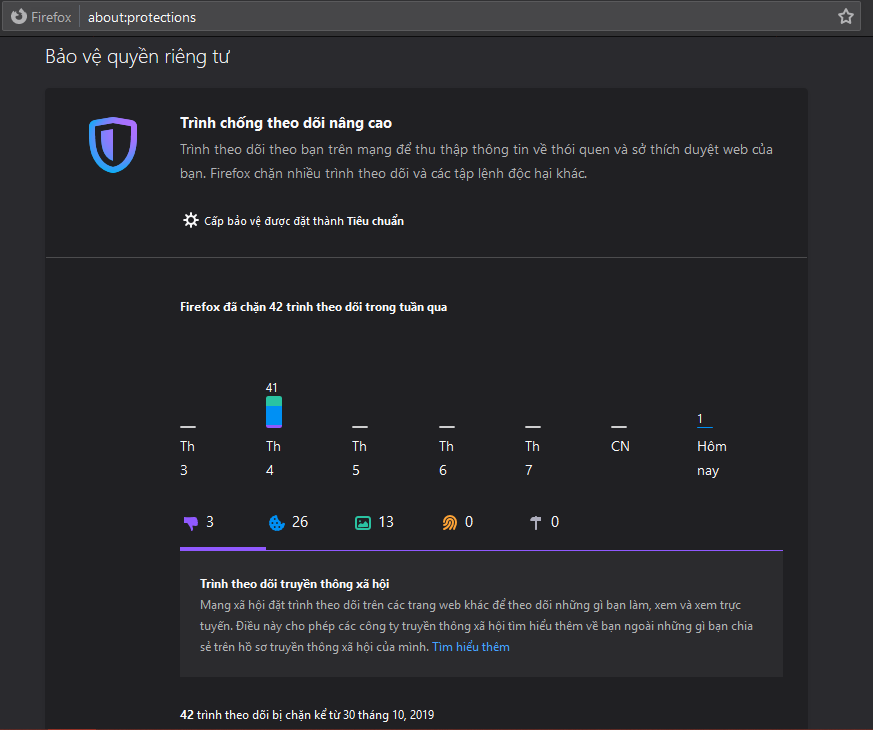Screen dimensions: 873x730
Task: Click the orange fingerprint icon
Action: pos(449,523)
